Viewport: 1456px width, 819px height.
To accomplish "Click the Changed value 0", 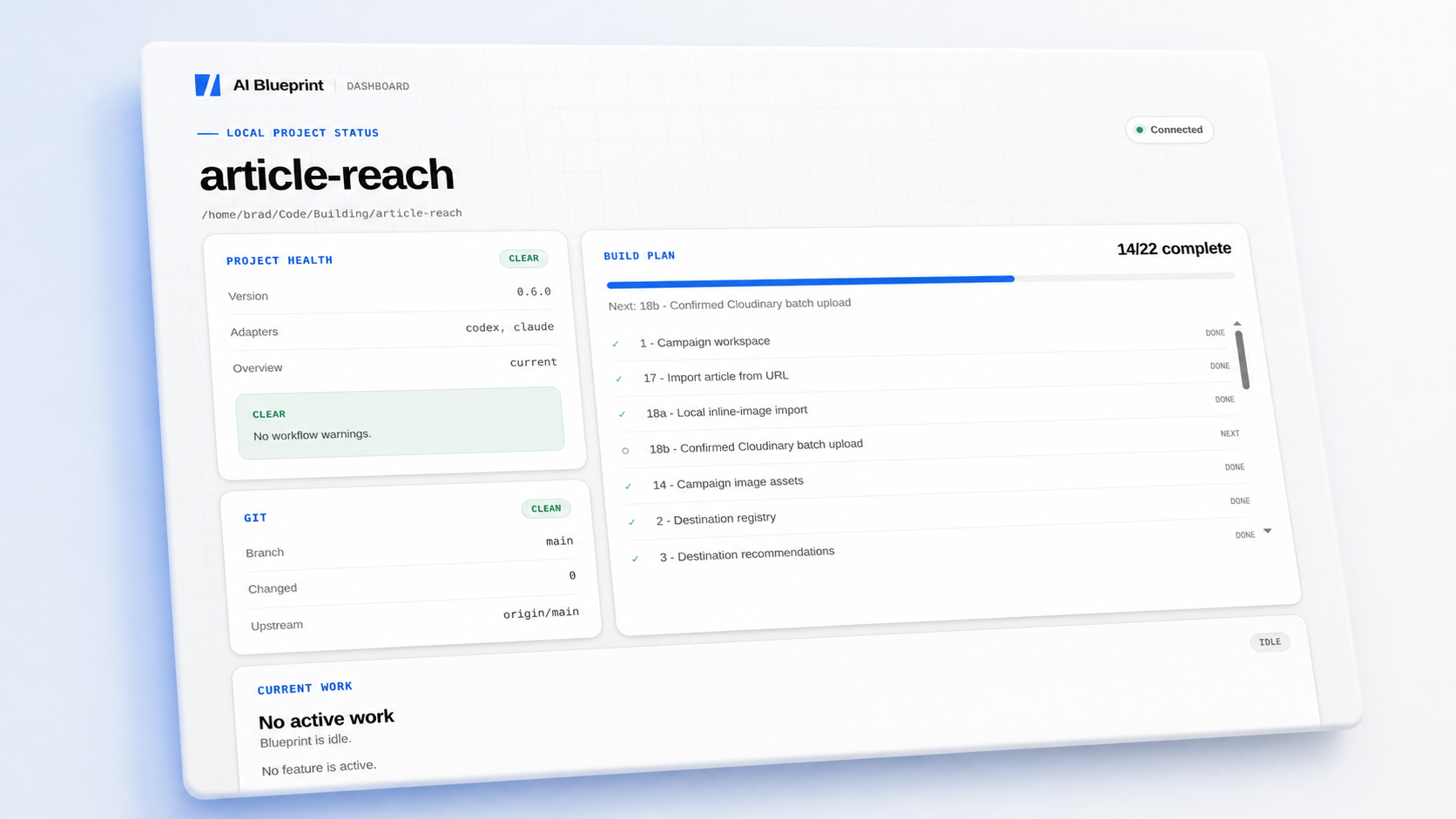I will [572, 575].
